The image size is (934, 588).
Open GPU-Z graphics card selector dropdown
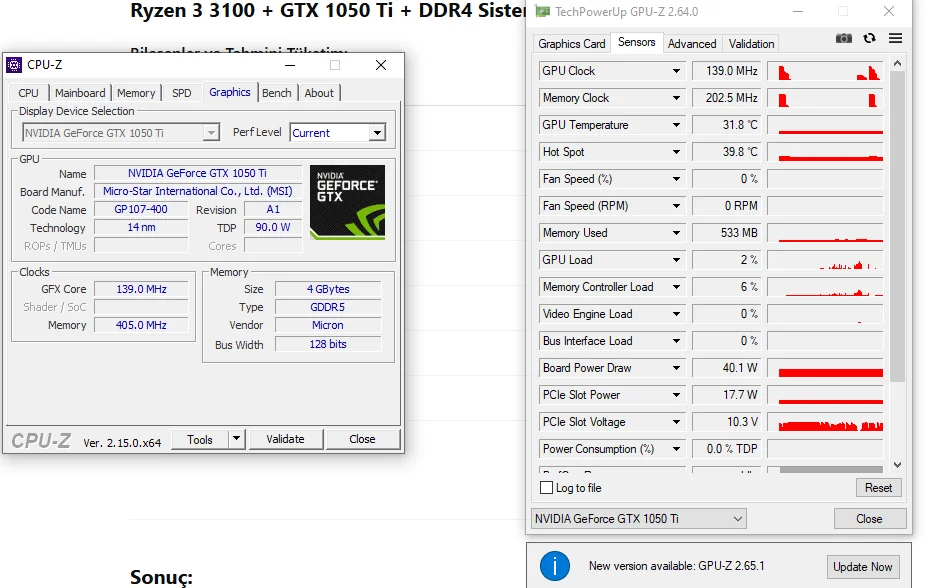click(x=638, y=518)
